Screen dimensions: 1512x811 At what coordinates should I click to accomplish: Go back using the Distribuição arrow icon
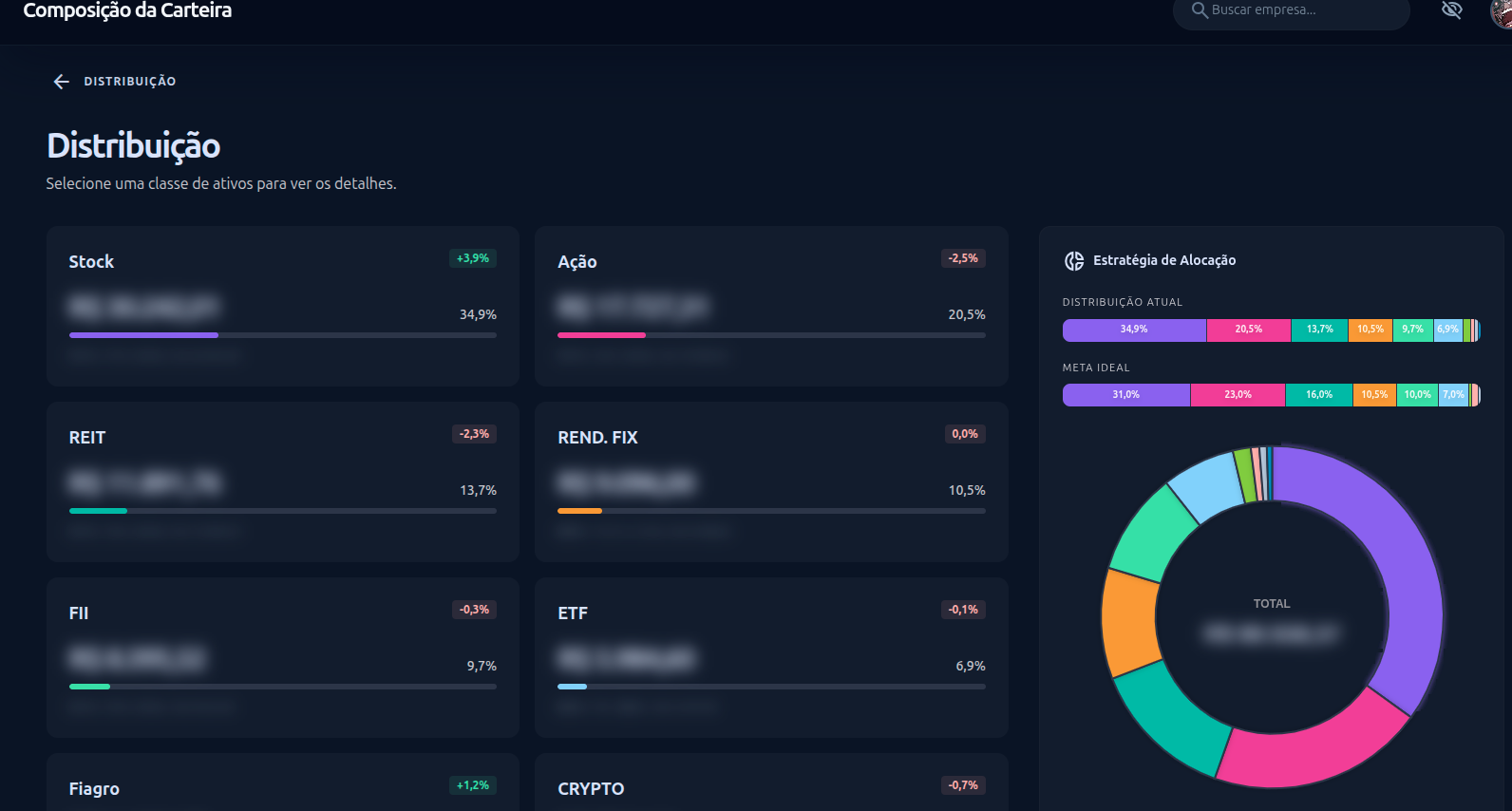(x=62, y=82)
